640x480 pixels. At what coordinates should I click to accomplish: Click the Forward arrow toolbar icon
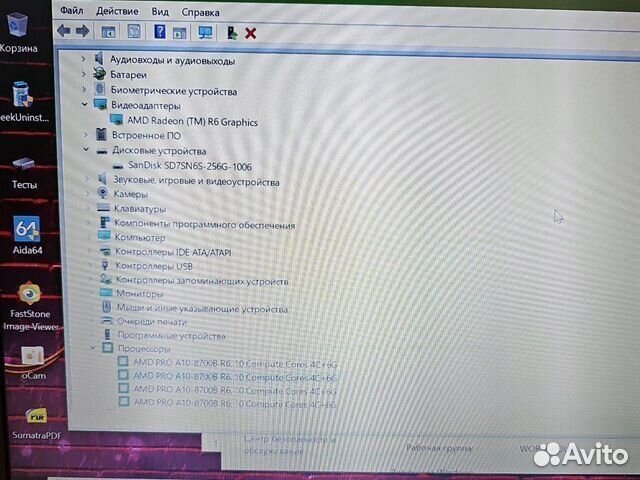coord(82,31)
